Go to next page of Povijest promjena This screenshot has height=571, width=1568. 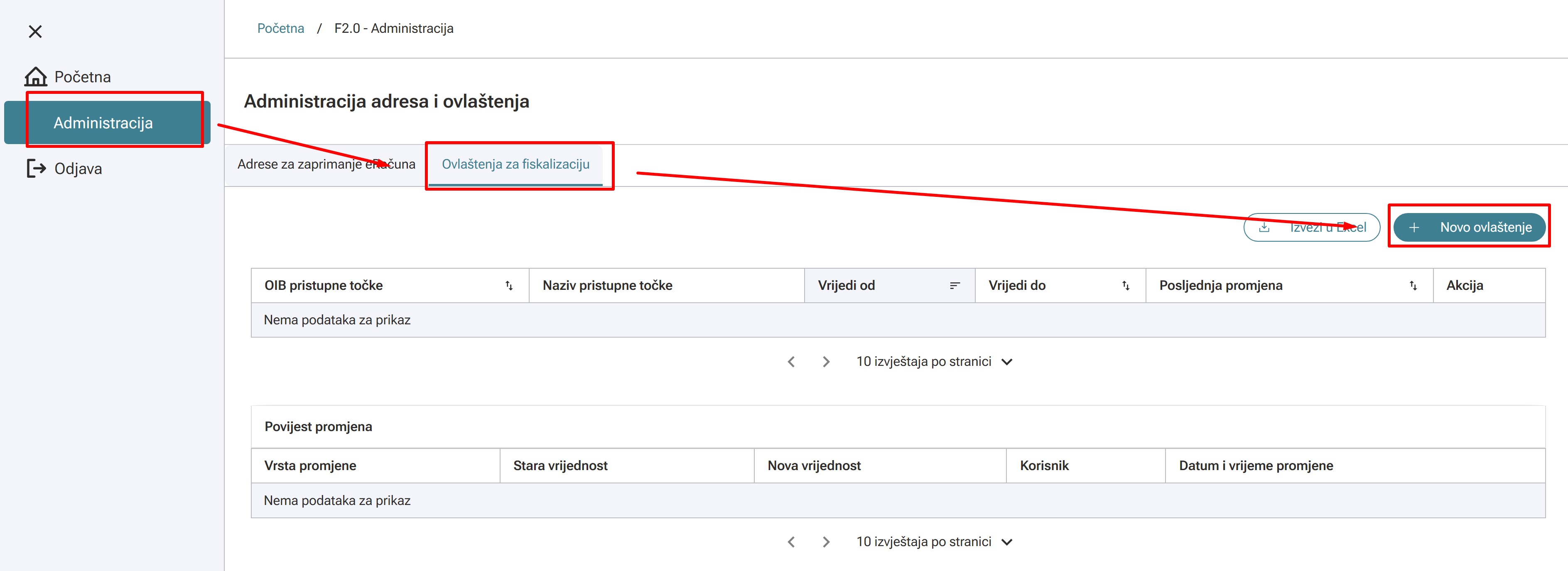(x=825, y=542)
